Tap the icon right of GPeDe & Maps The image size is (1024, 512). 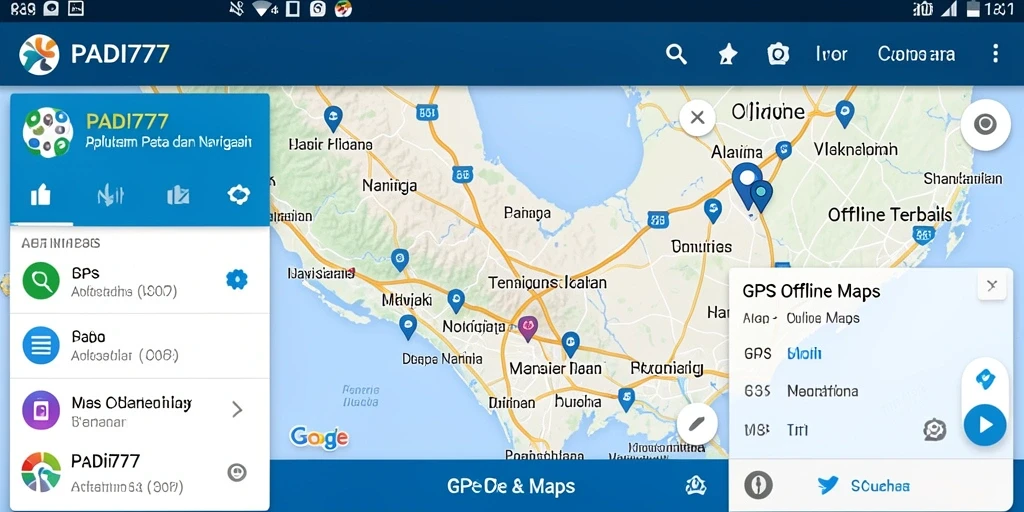point(696,485)
